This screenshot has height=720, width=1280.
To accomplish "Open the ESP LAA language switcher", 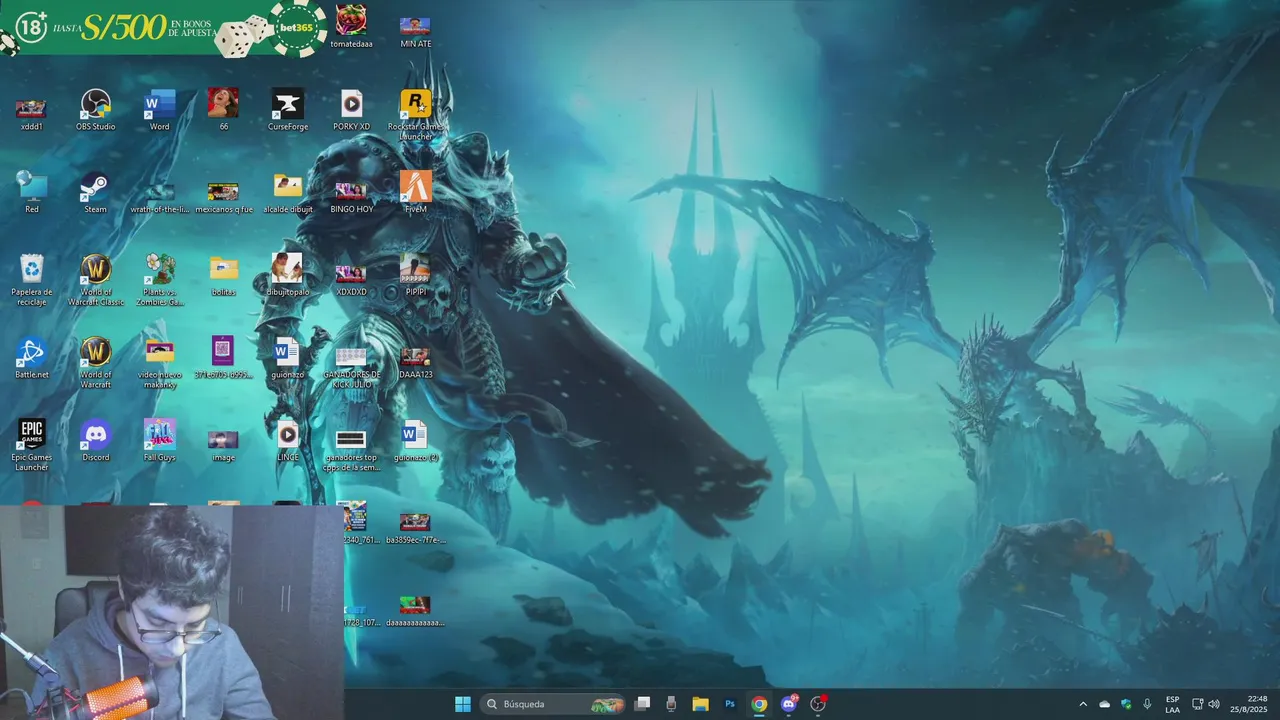I will 1172,704.
